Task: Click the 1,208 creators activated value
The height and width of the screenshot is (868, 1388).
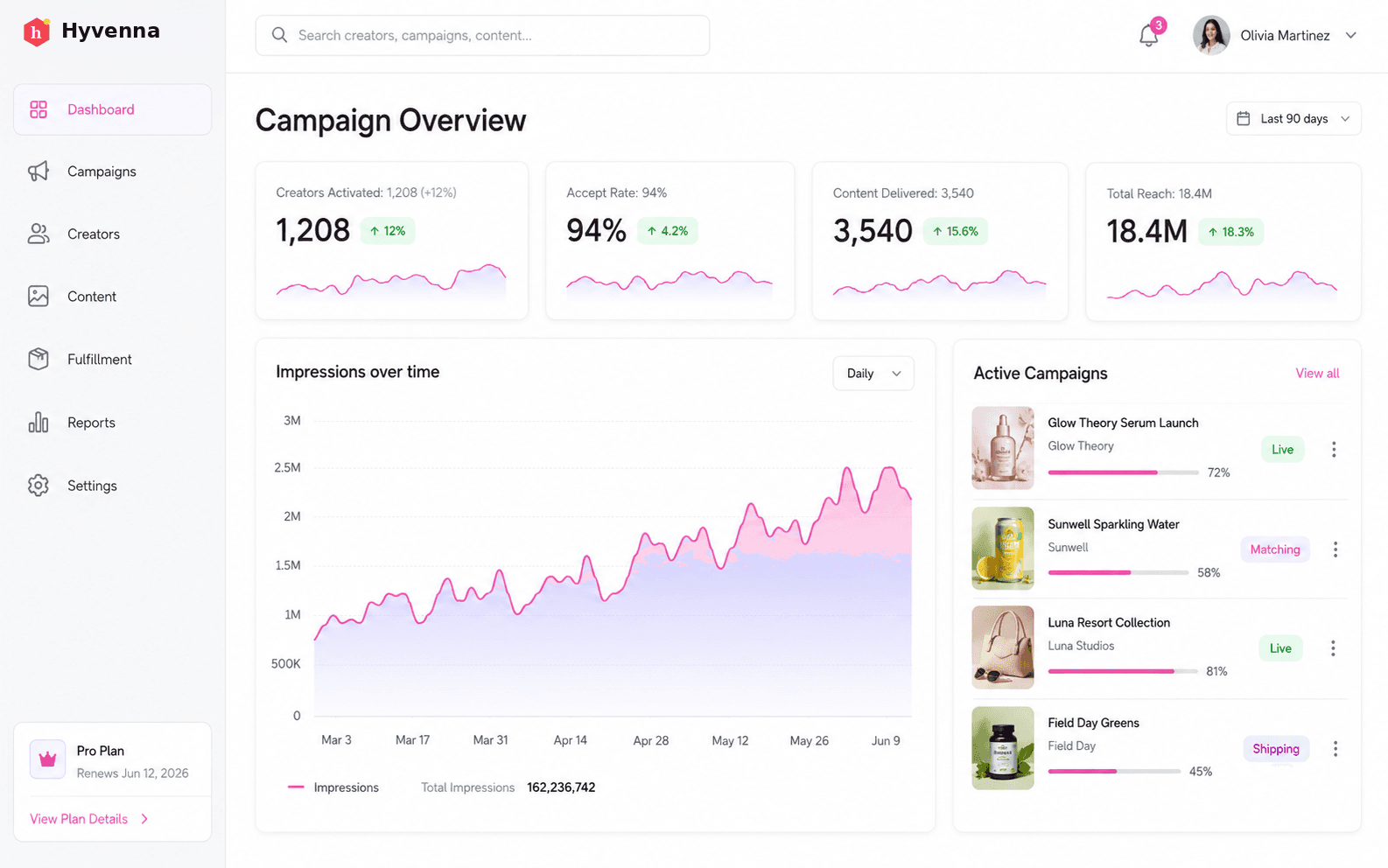Action: click(x=312, y=230)
